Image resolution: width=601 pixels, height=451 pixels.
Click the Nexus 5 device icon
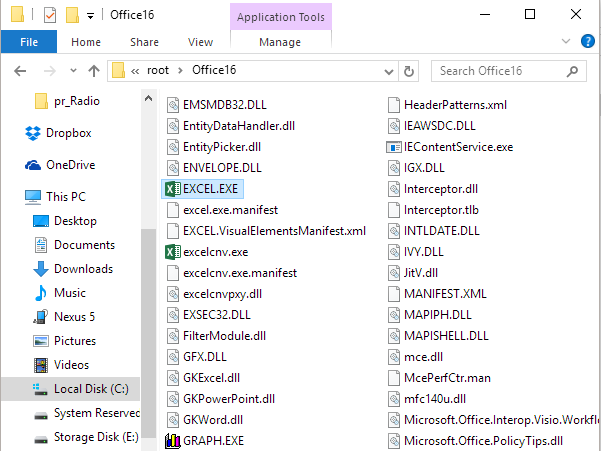pos(41,317)
